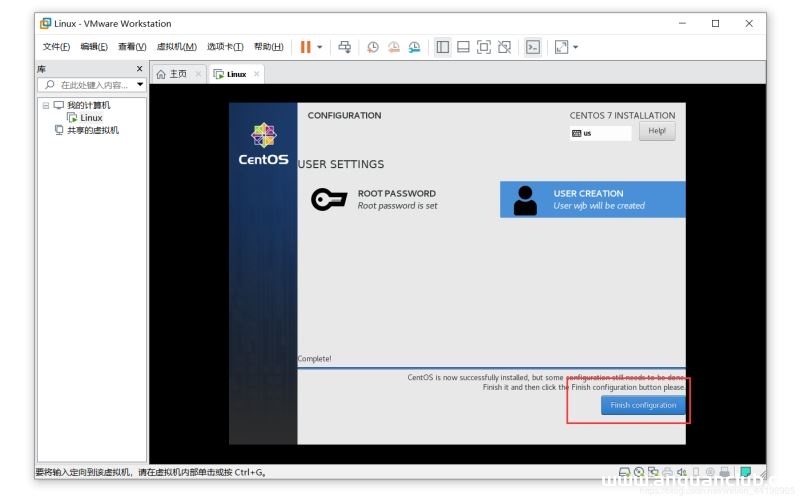The width and height of the screenshot is (800, 501).
Task: Toggle the library sidebar view icon
Action: coord(443,47)
